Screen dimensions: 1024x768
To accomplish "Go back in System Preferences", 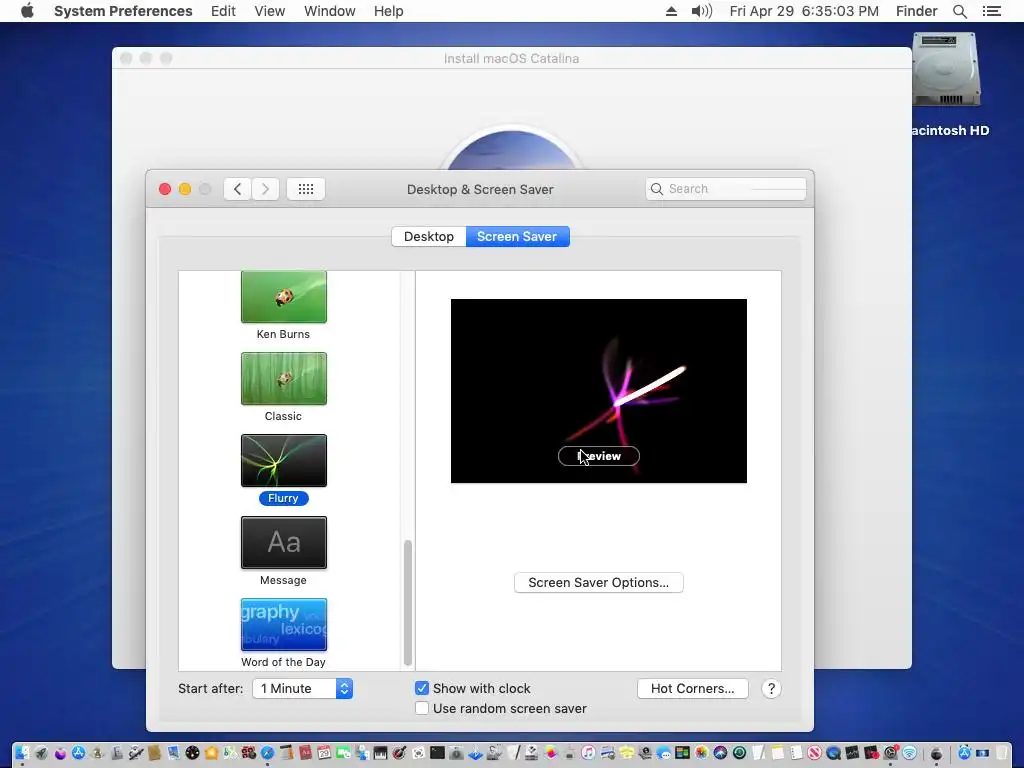I will point(238,189).
